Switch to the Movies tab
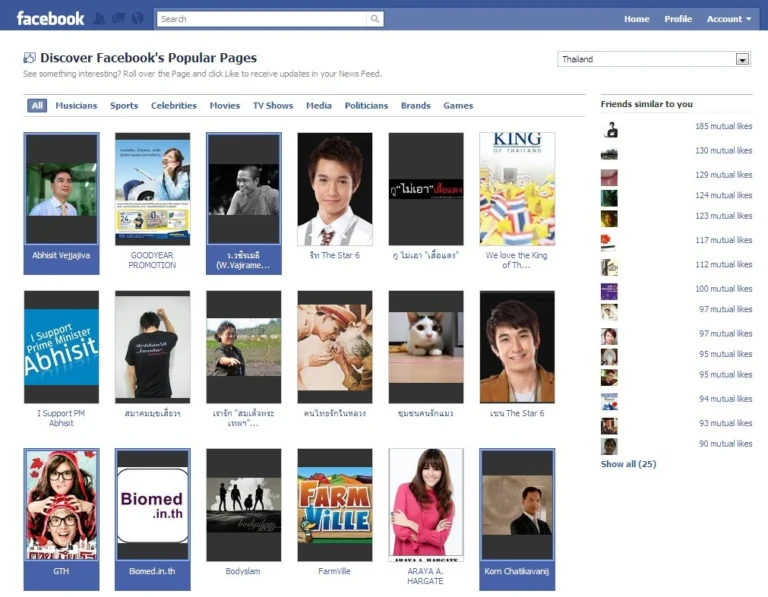 pos(225,105)
